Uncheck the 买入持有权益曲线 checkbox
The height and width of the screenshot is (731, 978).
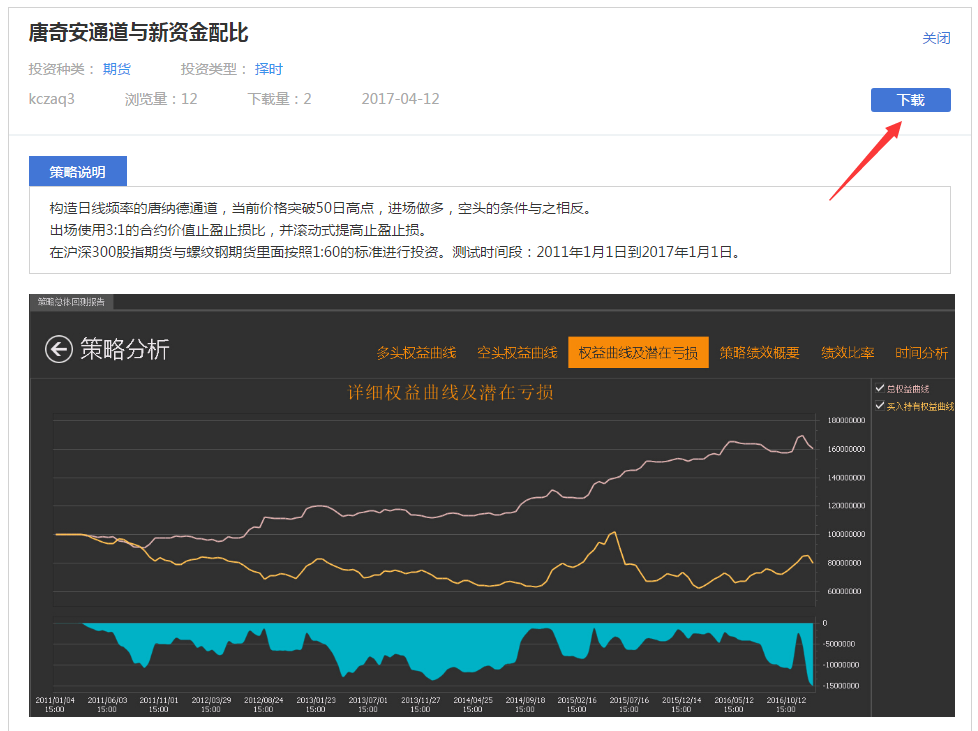pos(880,405)
